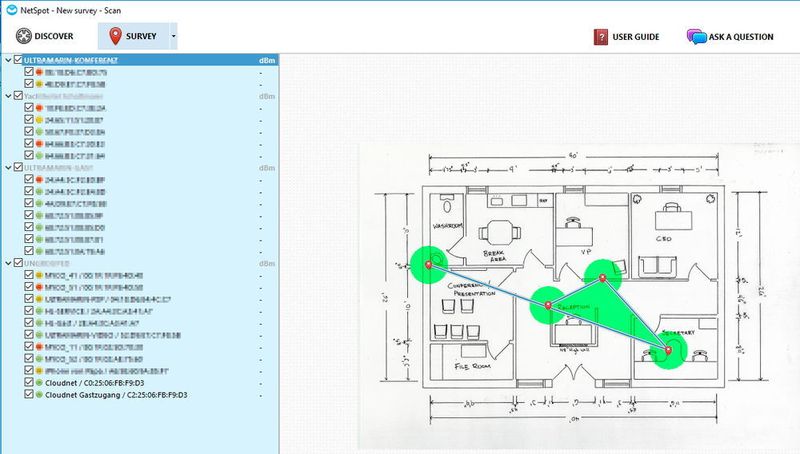Click dBm label in ULTRAMARIN-GAST row
The height and width of the screenshot is (454, 800).
coord(267,168)
